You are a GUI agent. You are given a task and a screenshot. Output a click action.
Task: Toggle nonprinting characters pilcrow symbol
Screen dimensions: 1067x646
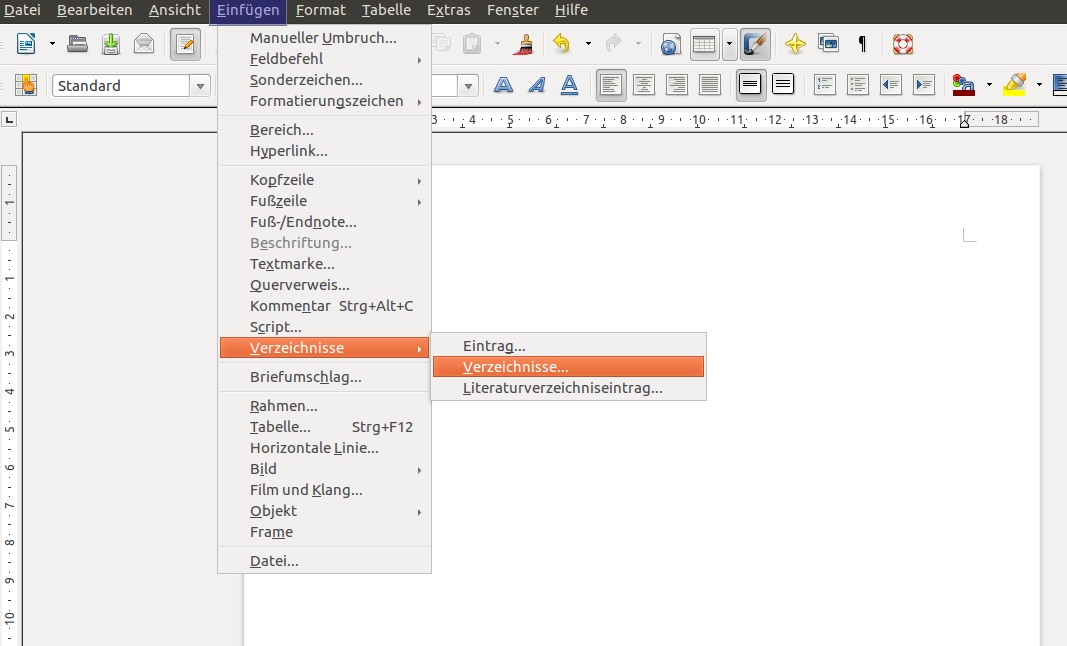click(x=862, y=44)
